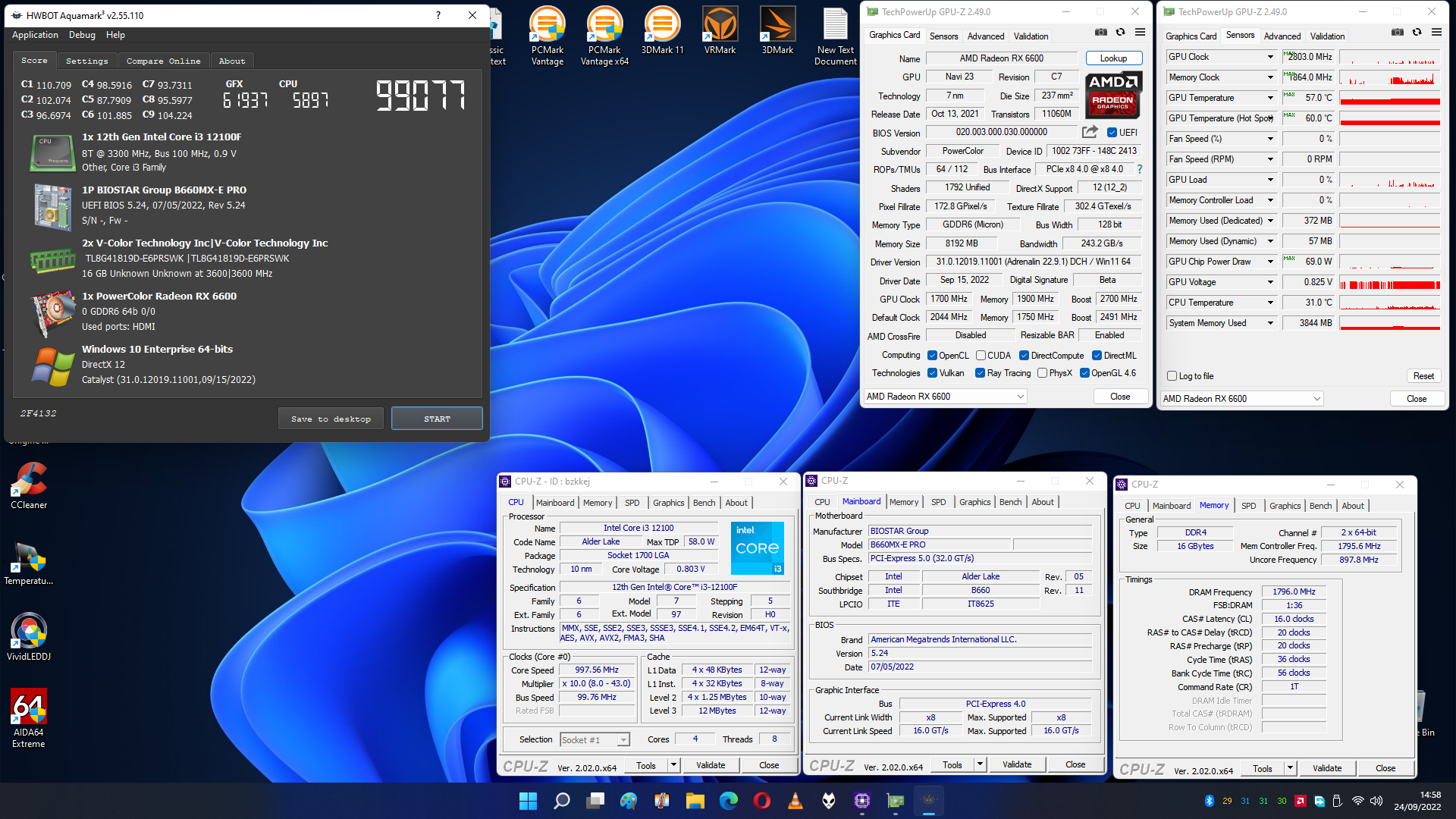The width and height of the screenshot is (1456, 819).
Task: Open the 3DMark desktop shortcut
Action: pyautogui.click(x=777, y=30)
